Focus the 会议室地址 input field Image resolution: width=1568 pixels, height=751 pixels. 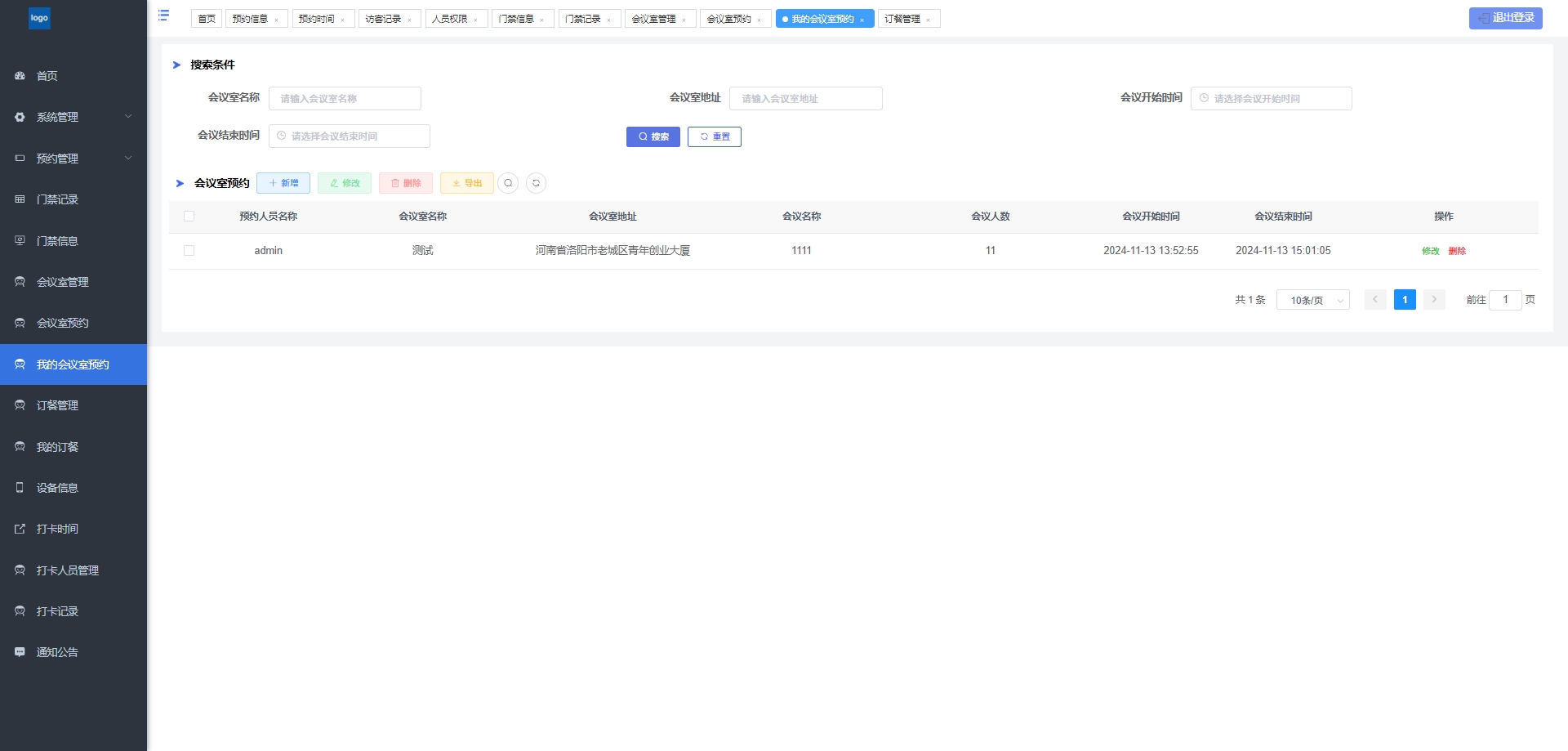806,98
